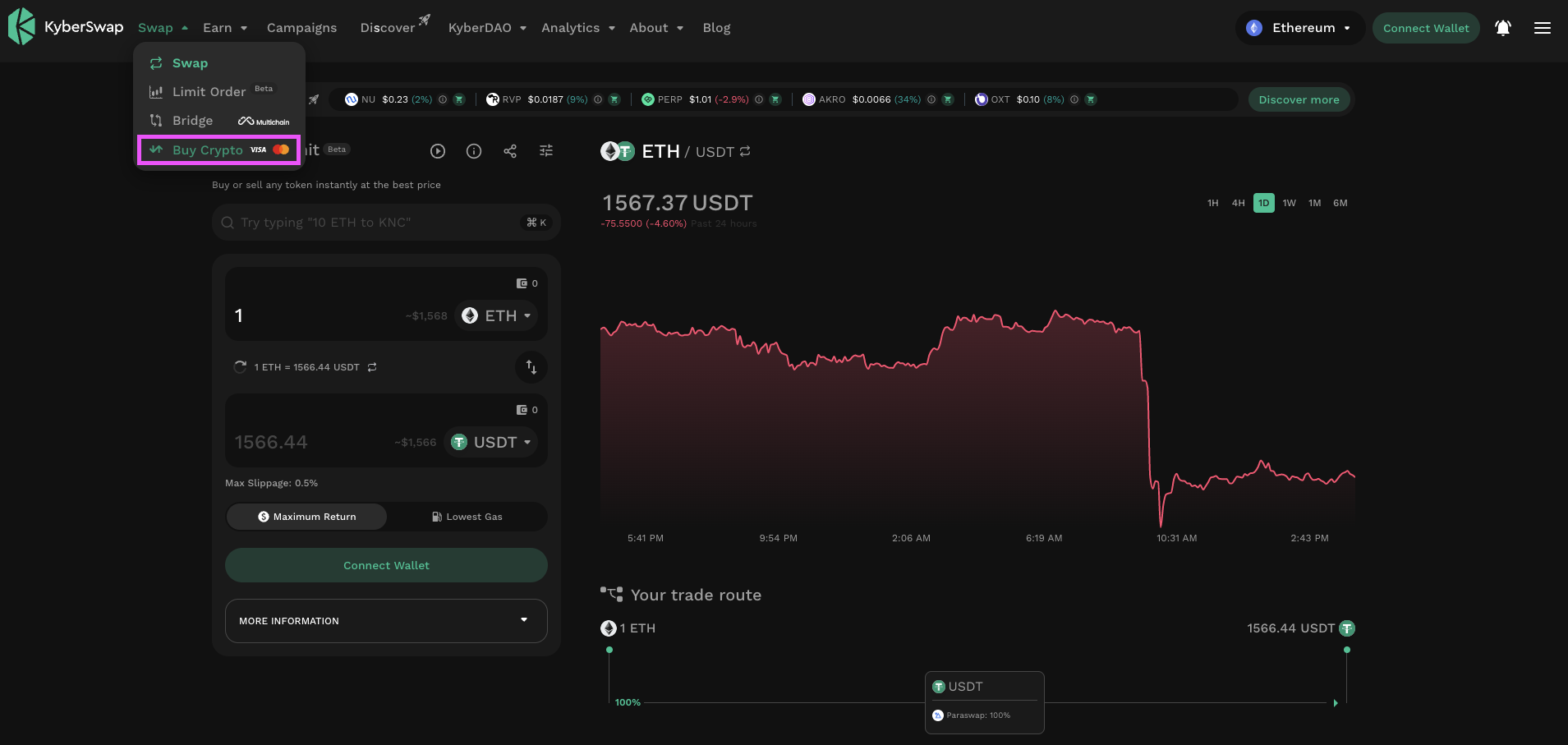Share this swap via share icon
1568x745 pixels.
(510, 151)
